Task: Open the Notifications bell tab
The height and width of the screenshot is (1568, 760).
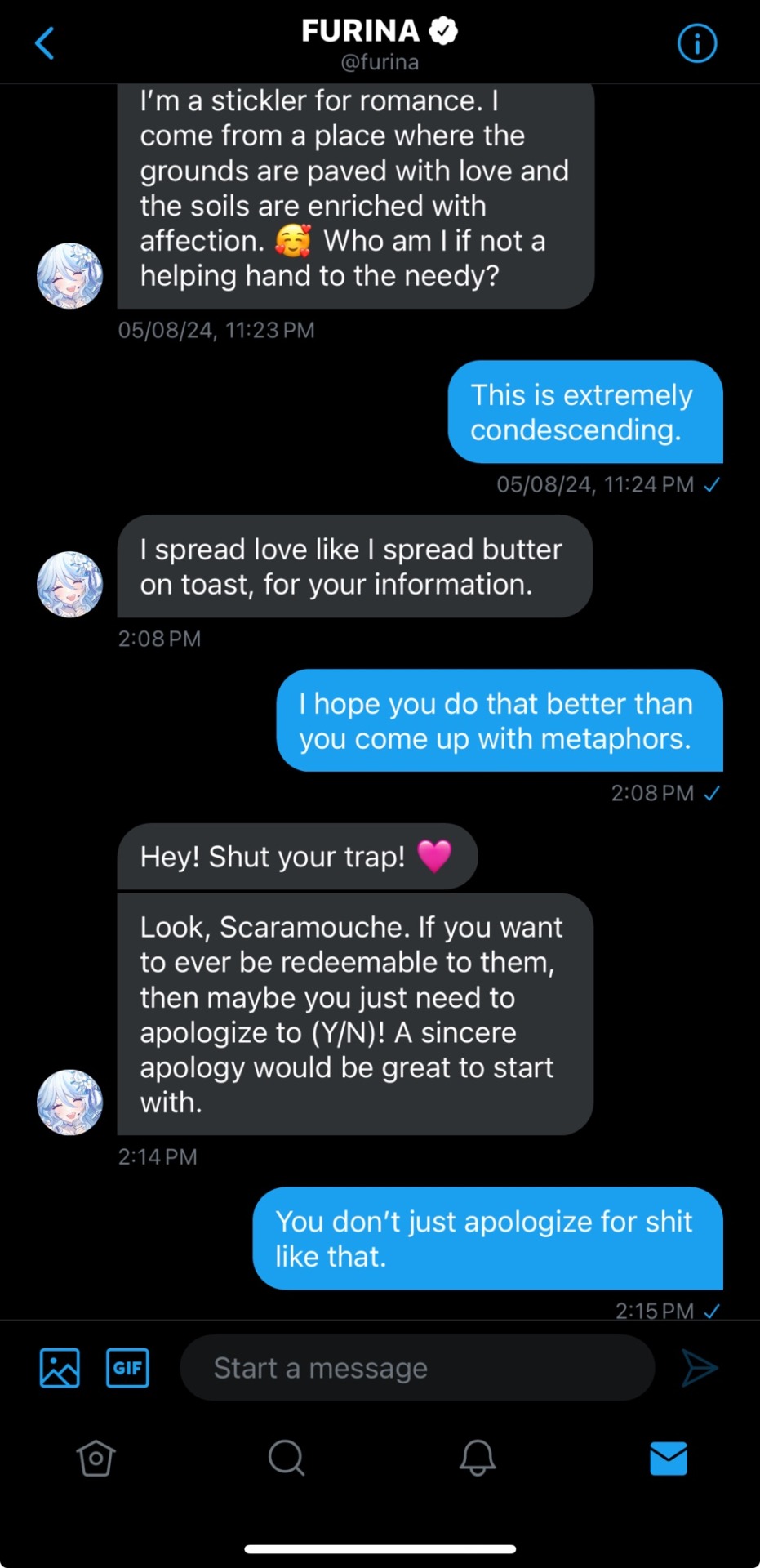Action: (478, 1458)
